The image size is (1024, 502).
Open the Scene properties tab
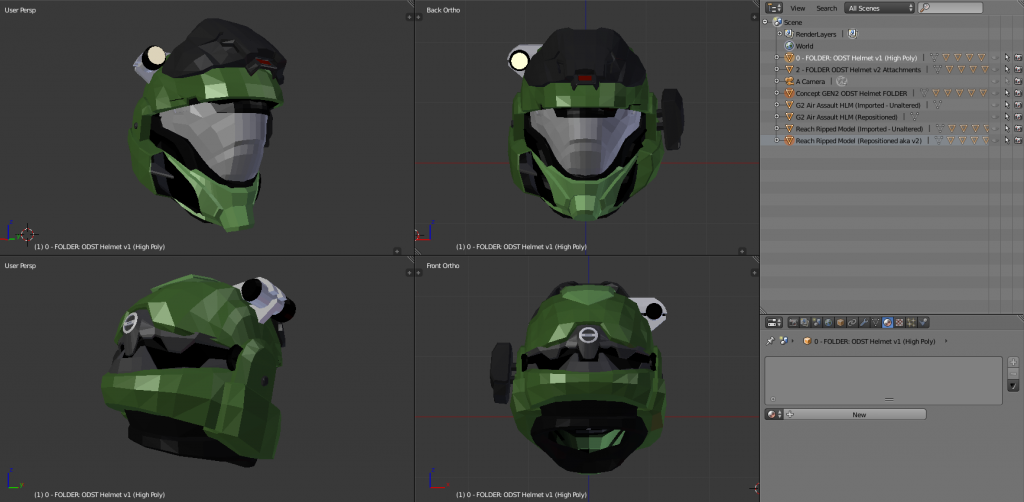click(x=816, y=322)
